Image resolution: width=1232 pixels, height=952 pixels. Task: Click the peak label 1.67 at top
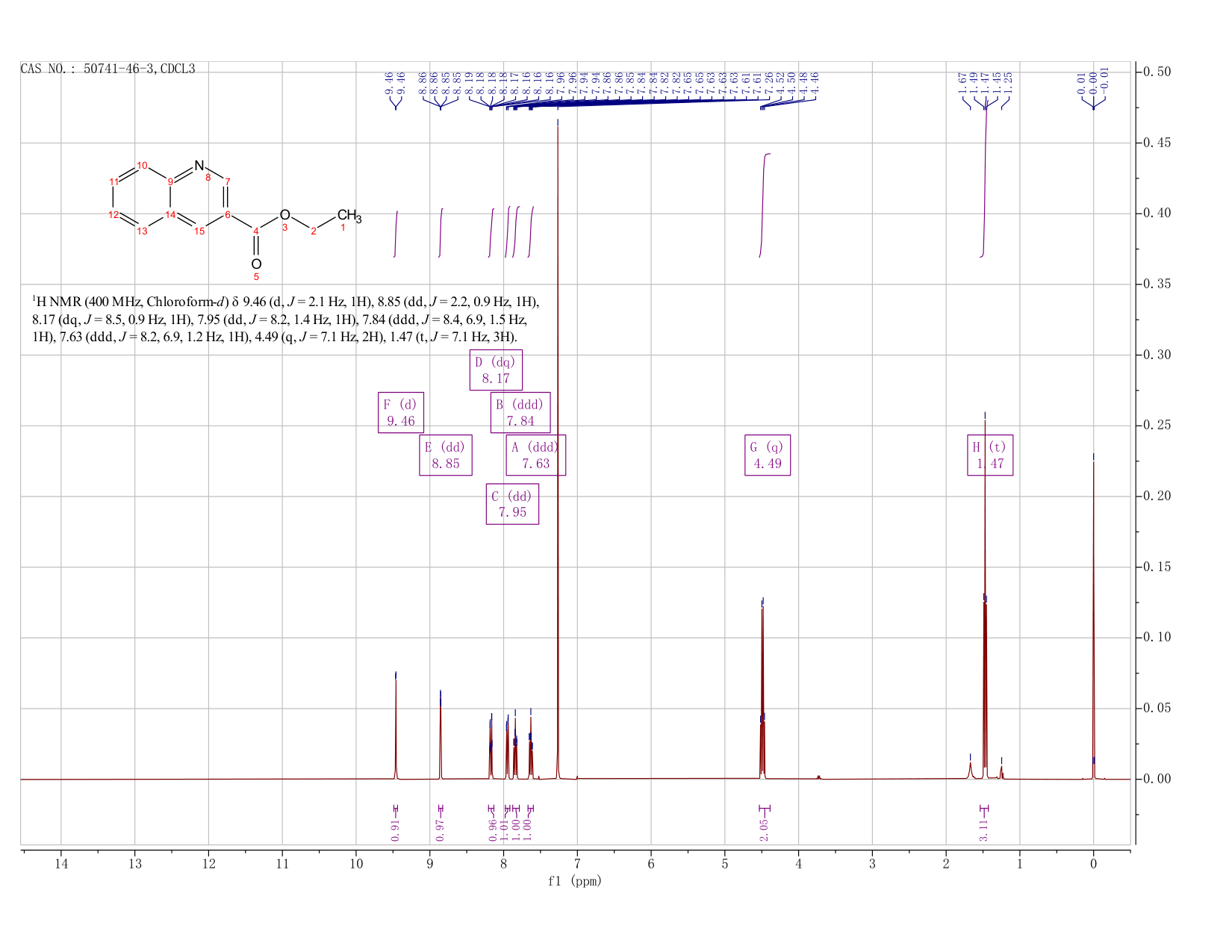[963, 82]
